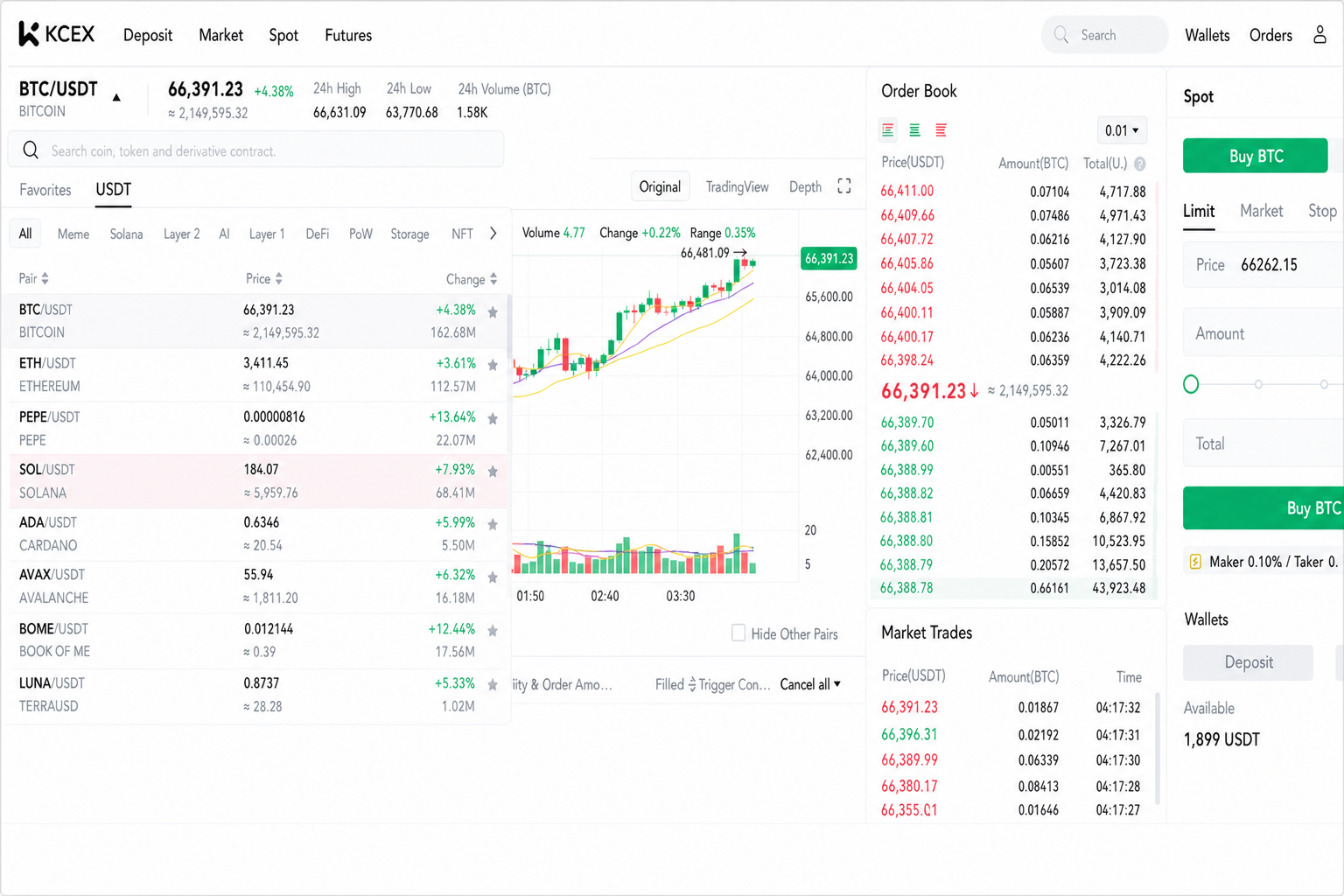Toggle fullscreen chart icon
1344x896 pixels.
[844, 186]
